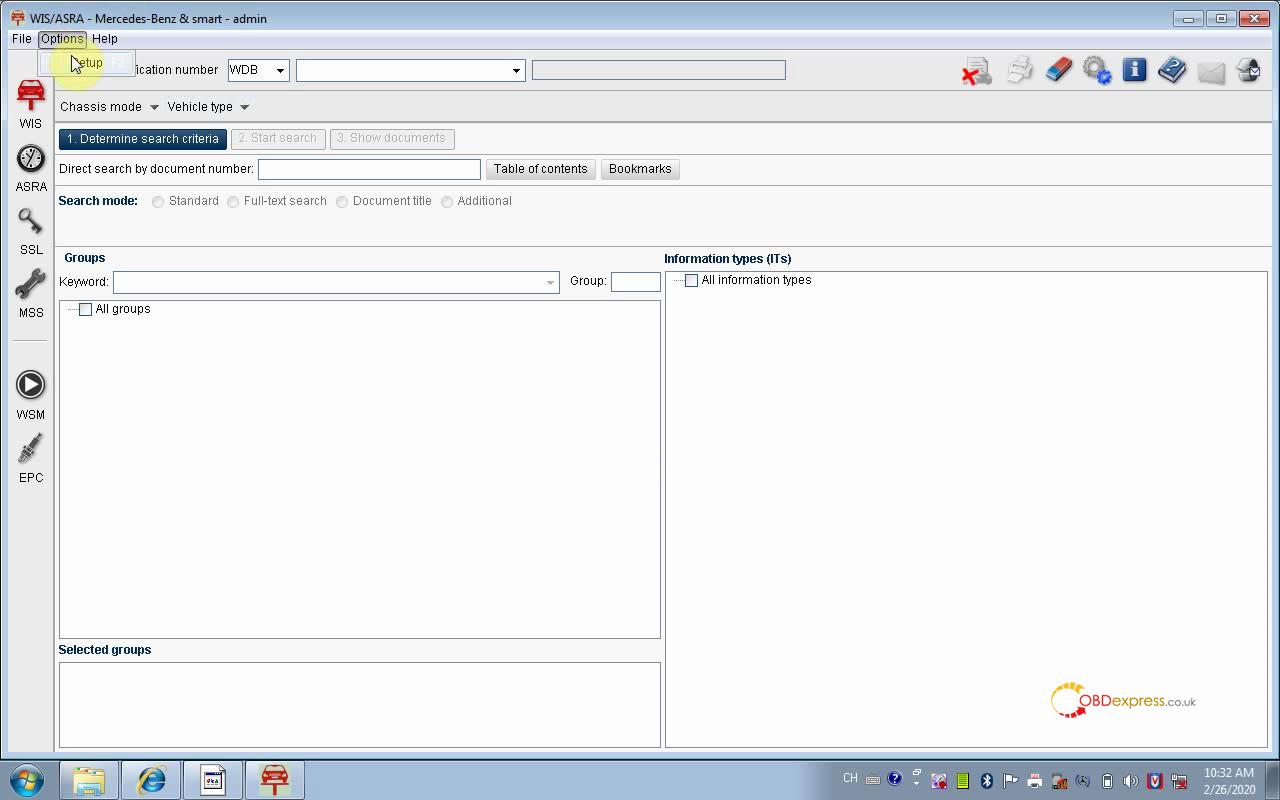Check the All information types checkbox
1280x800 pixels.
tap(691, 280)
